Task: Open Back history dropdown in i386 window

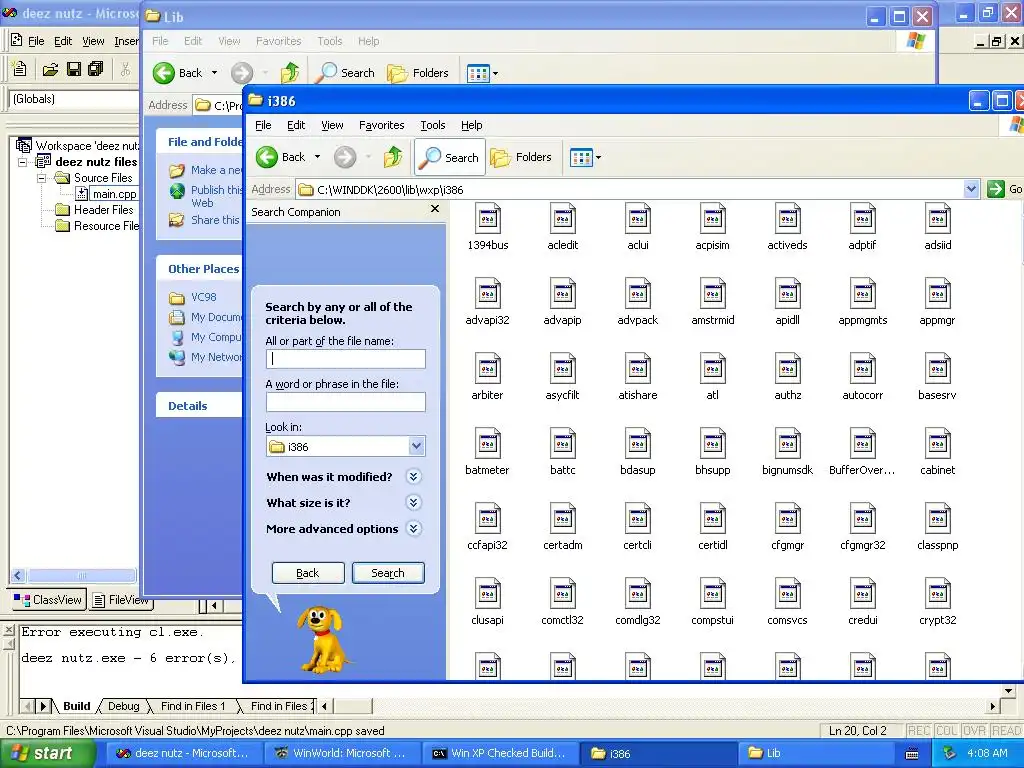Action: pos(317,157)
